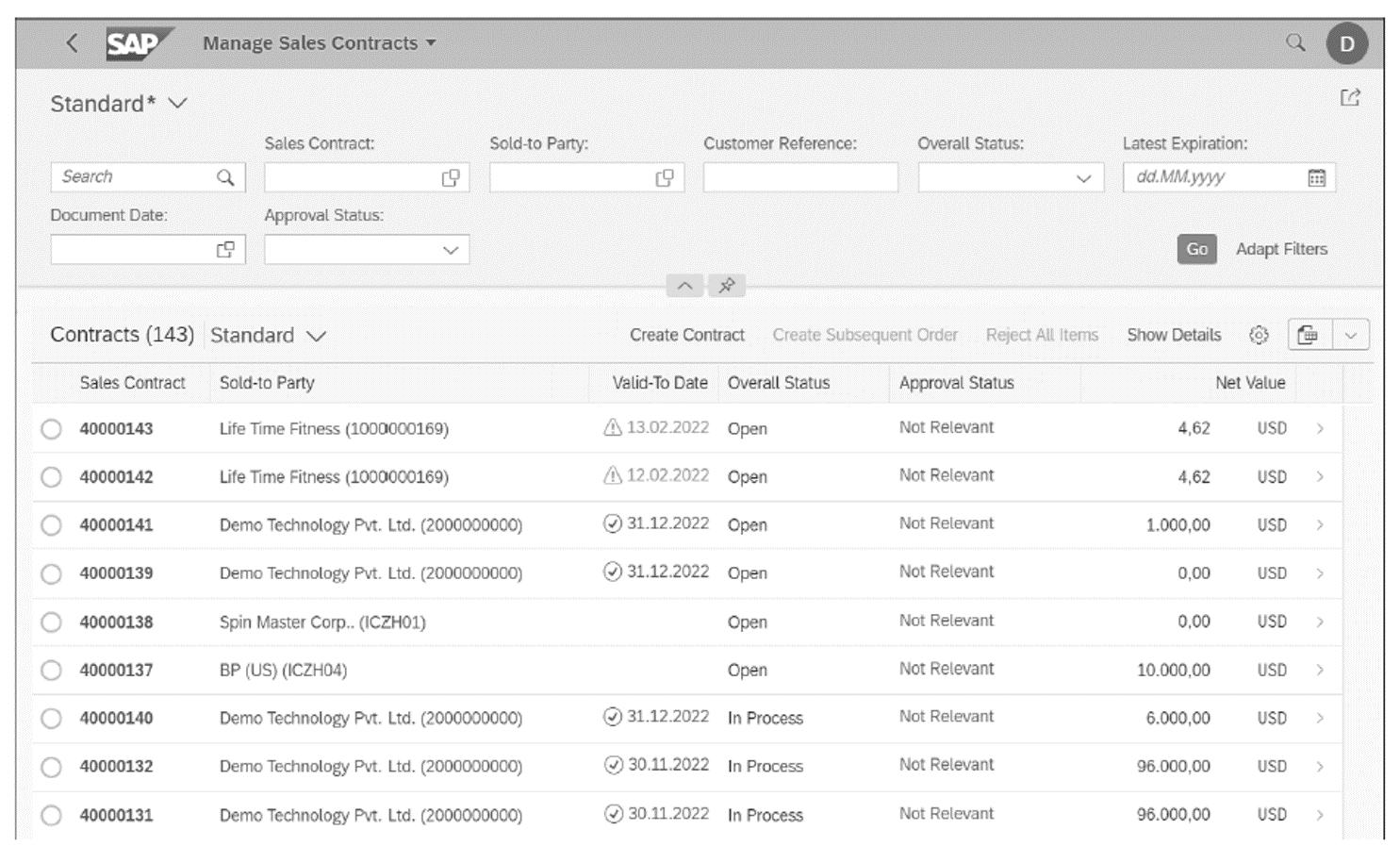Screen dimensions: 1400x863
Task: Open the Document Date value help icon
Action: [224, 248]
